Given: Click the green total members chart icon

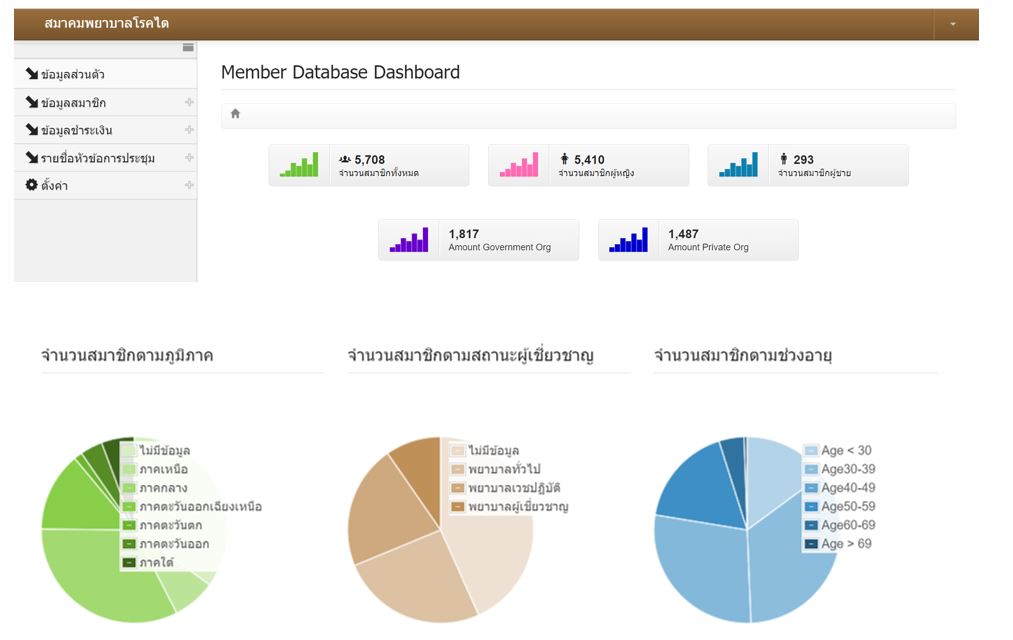Looking at the screenshot, I should 299,165.
